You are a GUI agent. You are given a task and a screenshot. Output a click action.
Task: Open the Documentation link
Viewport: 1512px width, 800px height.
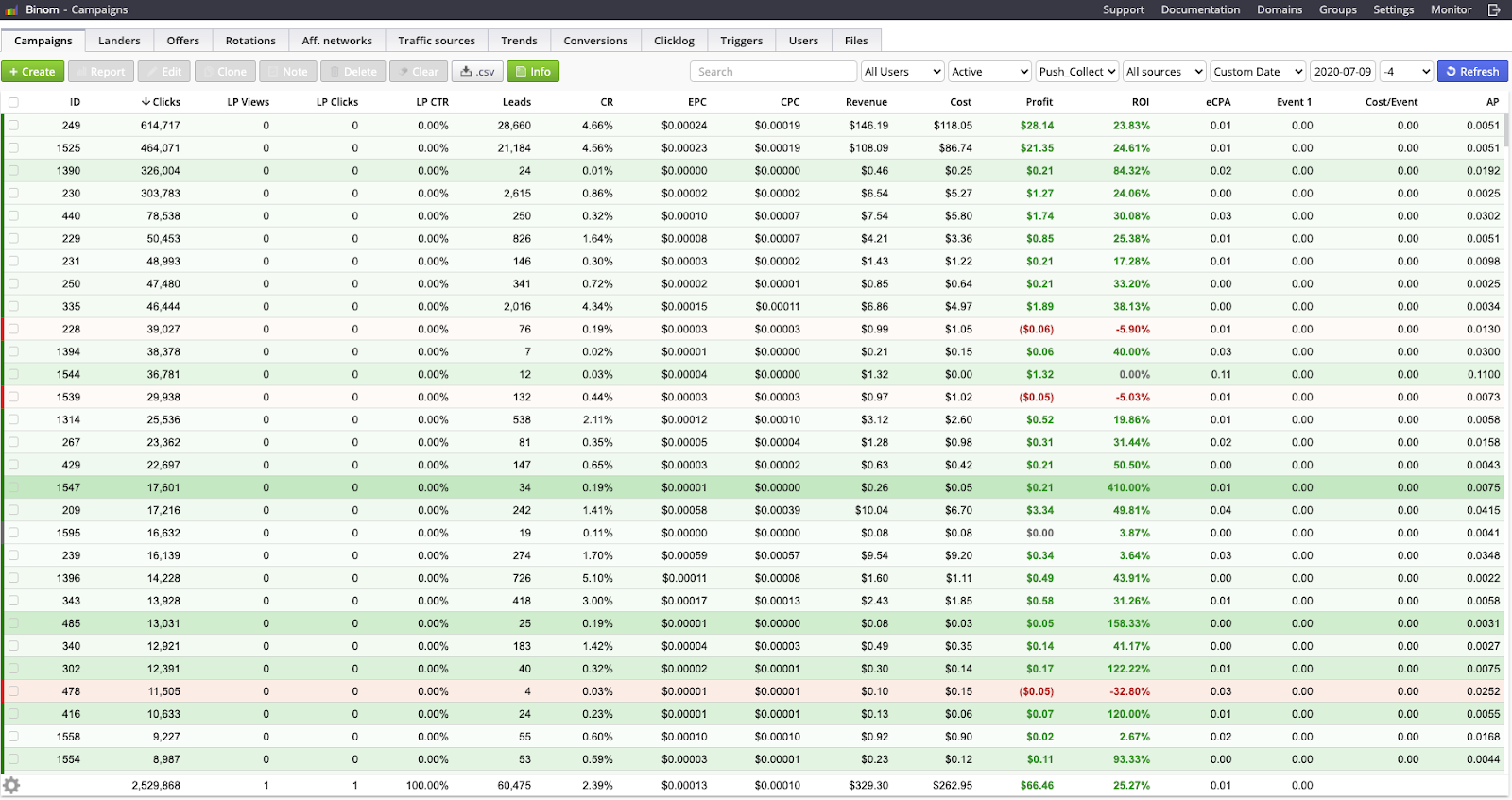pos(1200,9)
